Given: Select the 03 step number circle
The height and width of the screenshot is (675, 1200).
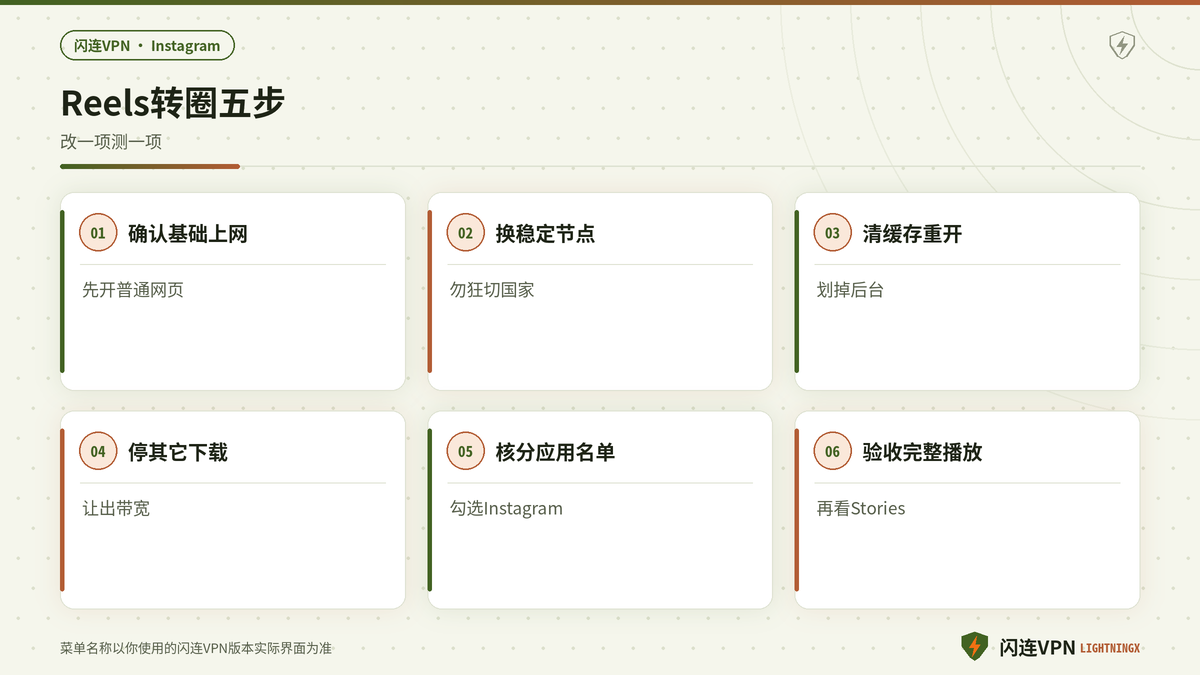Looking at the screenshot, I should (832, 233).
